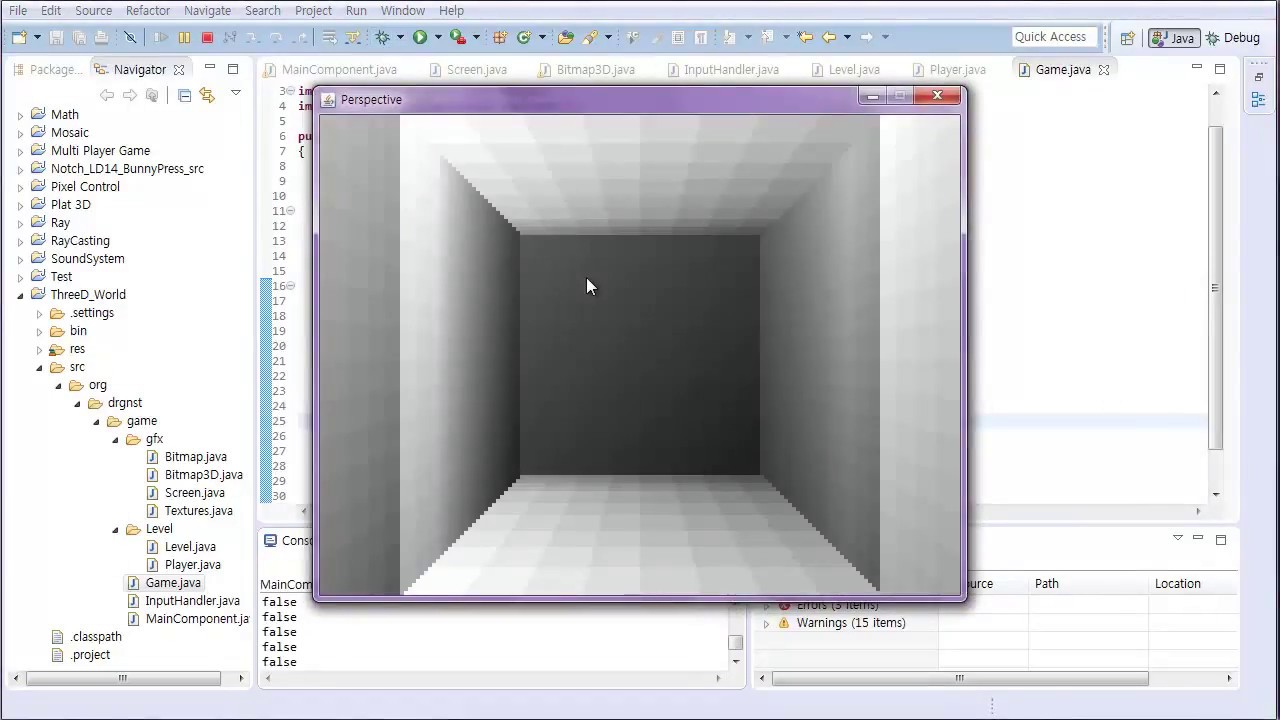Click the Outline icon in right trim bar

(x=1258, y=100)
